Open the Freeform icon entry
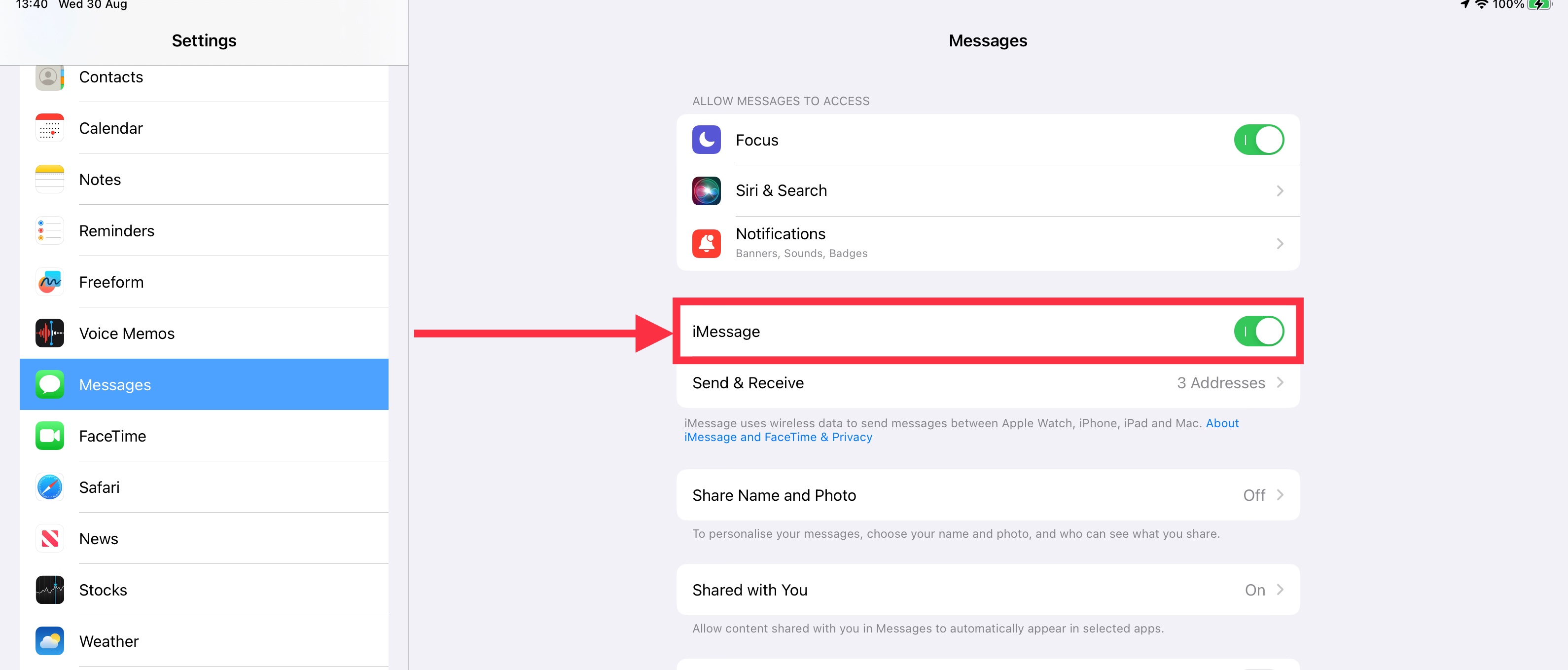 tap(49, 282)
